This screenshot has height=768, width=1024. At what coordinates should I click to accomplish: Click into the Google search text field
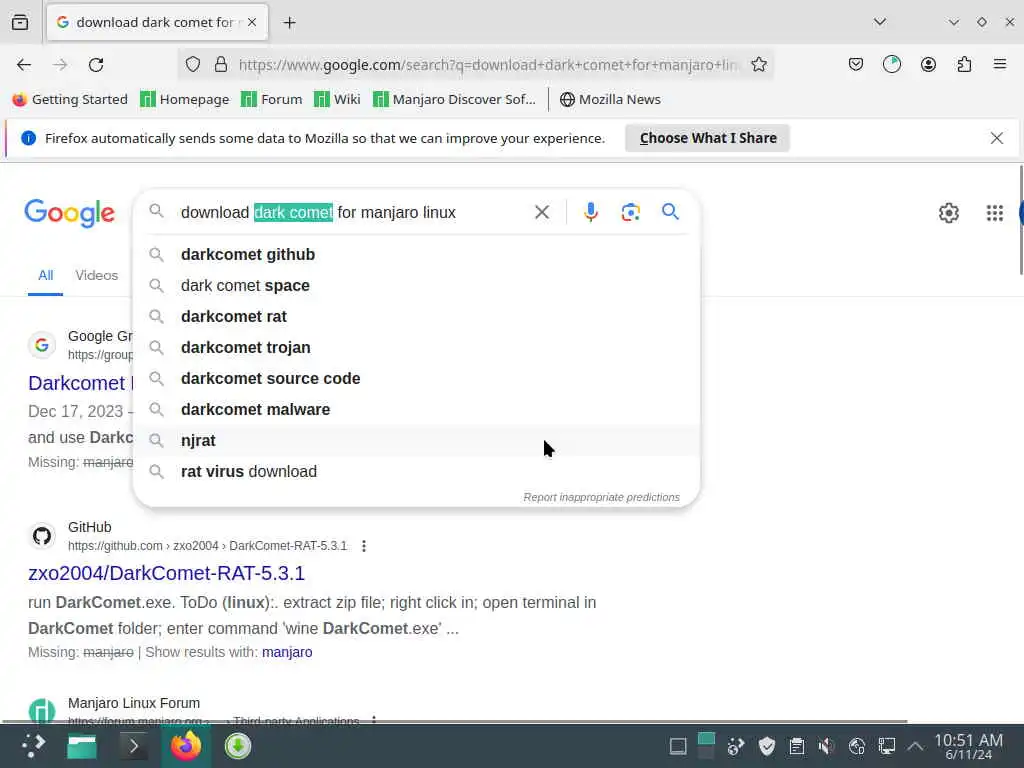[x=353, y=212]
